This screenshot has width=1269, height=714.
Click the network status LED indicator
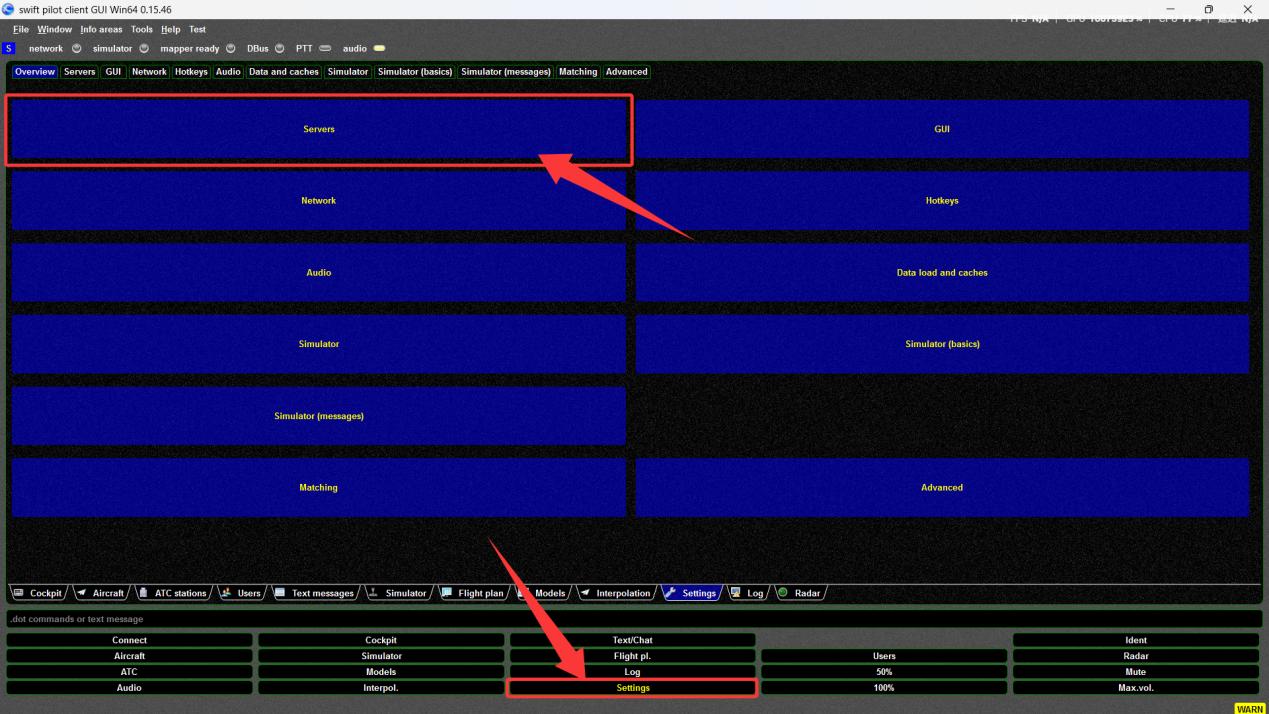77,48
